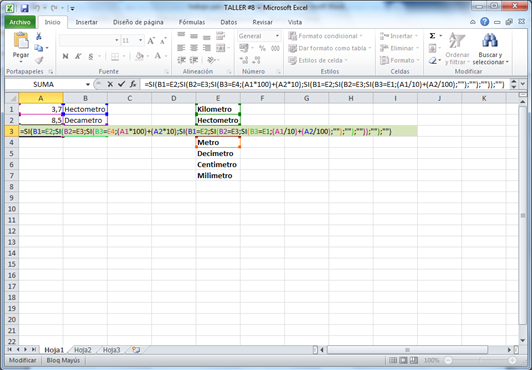532x370 pixels.
Task: Click the text orientation icon
Action: point(211,60)
